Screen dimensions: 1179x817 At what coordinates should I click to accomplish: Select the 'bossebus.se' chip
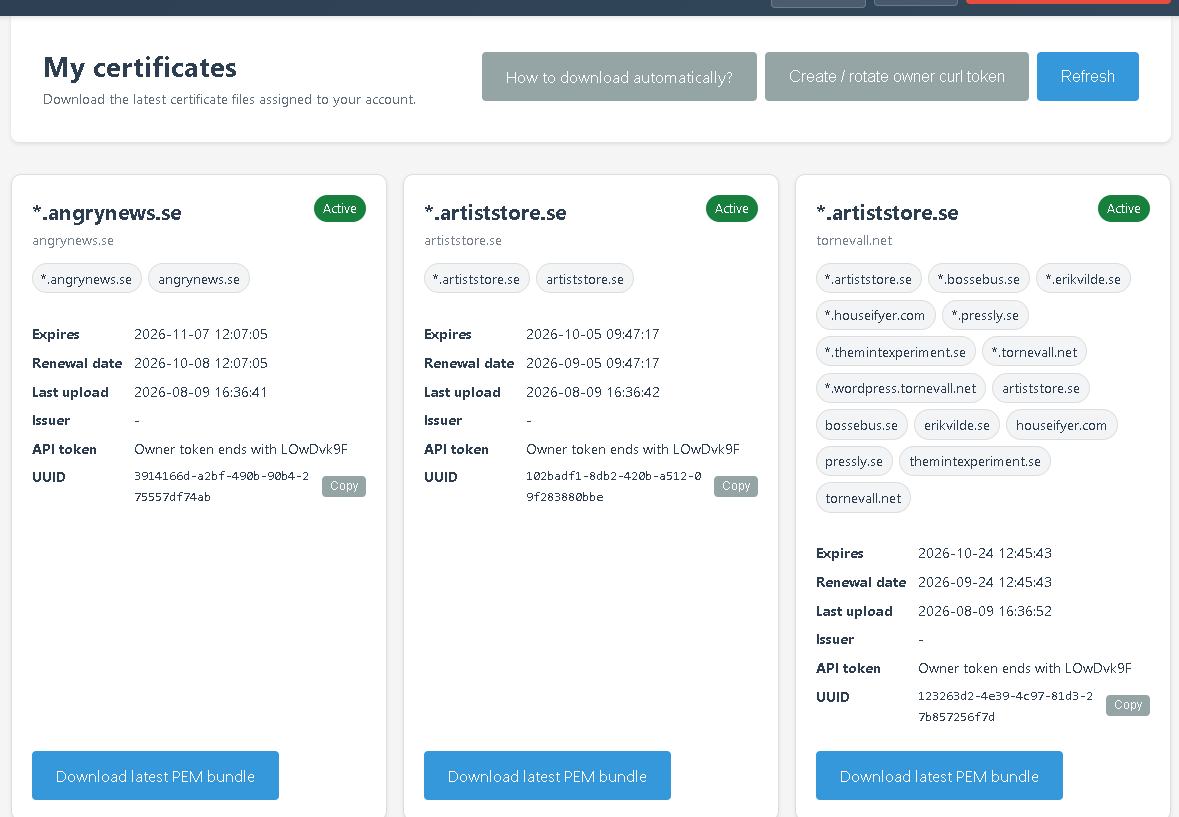pos(862,425)
